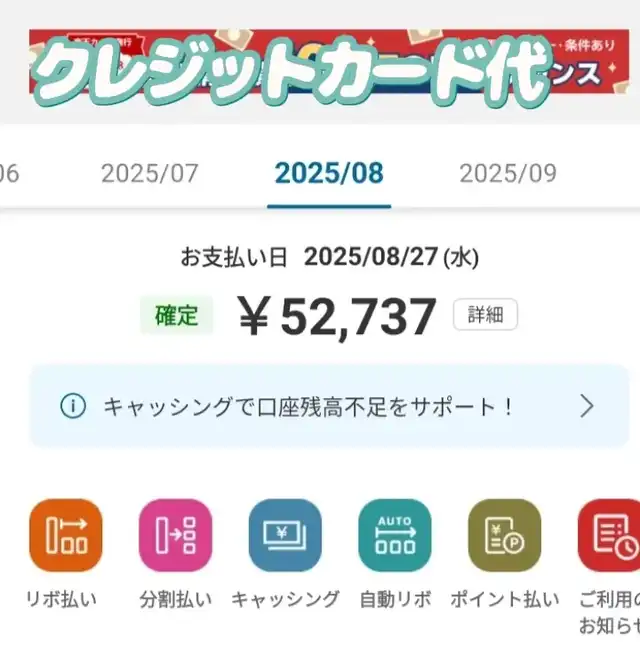Open the キャッシング blue icon
The image size is (640, 662).
point(285,535)
